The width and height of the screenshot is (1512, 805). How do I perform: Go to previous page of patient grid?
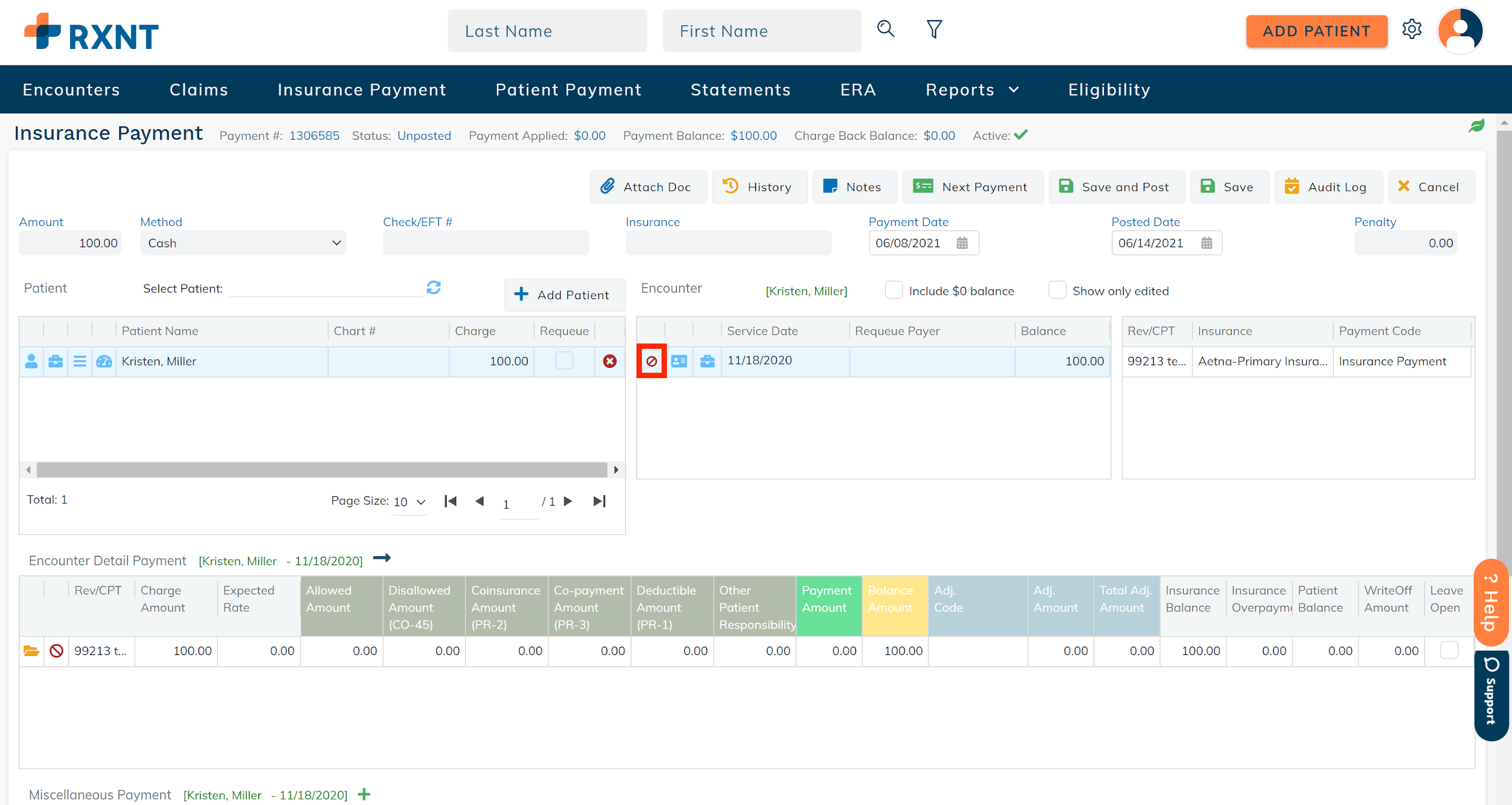[479, 501]
